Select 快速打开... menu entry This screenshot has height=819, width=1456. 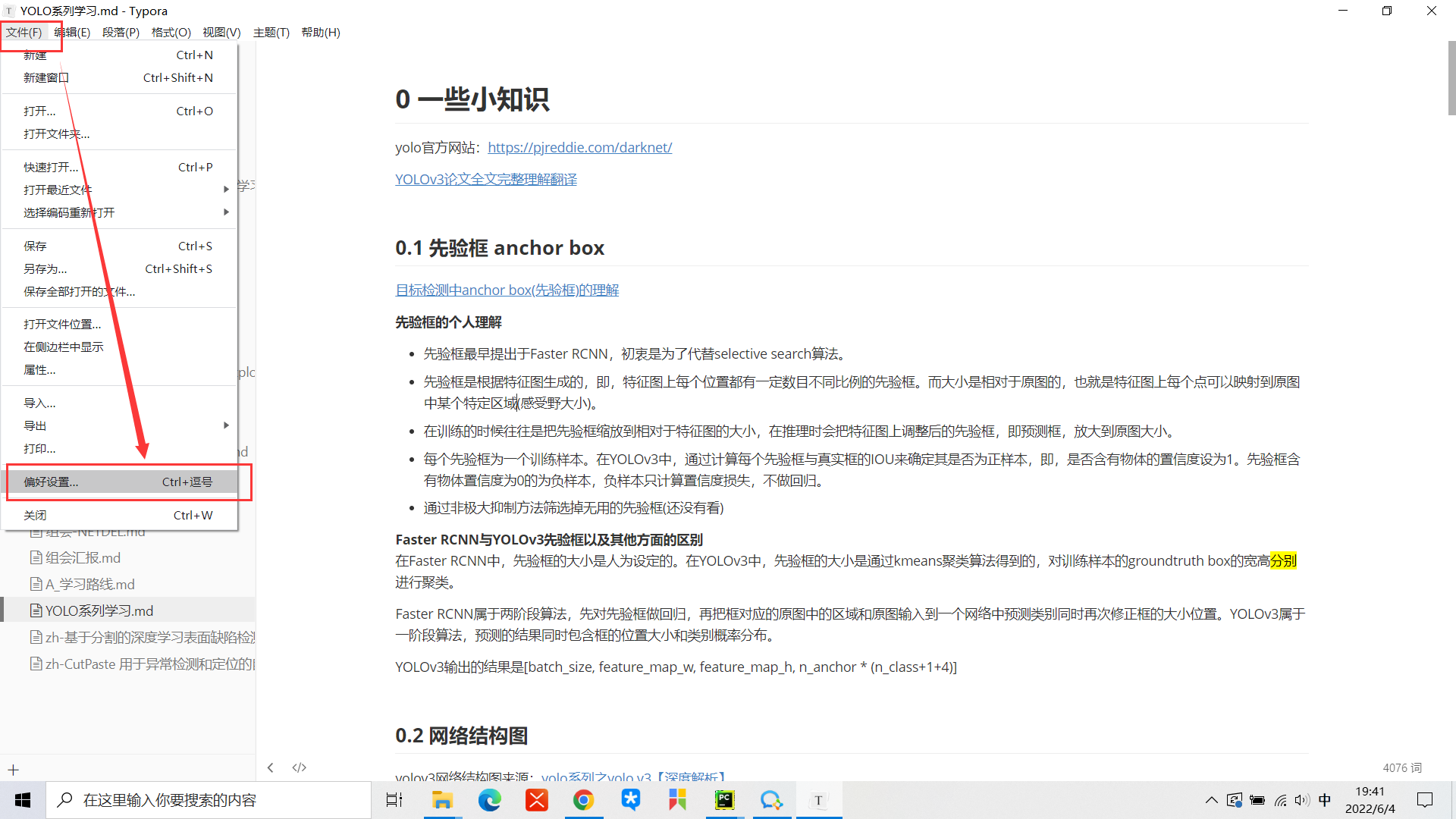(120, 167)
